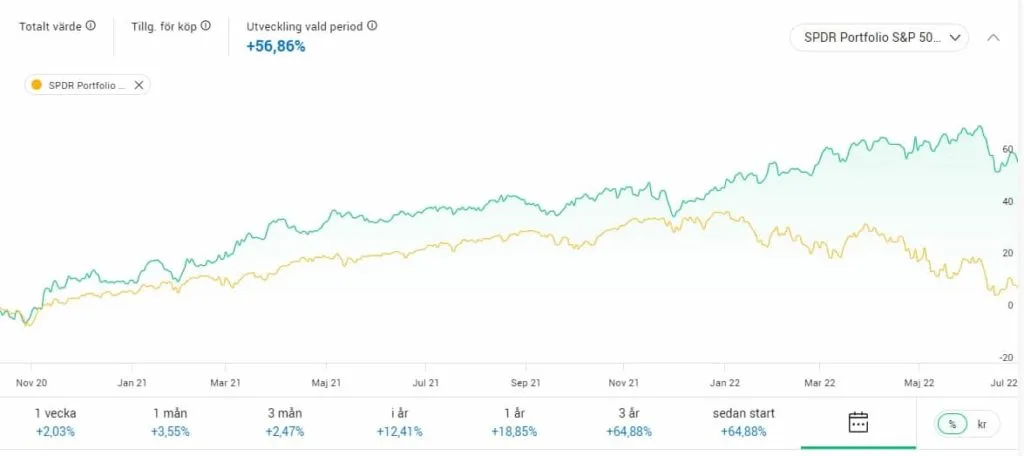
Task: Click the +56,86% performance value
Action: pyautogui.click(x=276, y=46)
